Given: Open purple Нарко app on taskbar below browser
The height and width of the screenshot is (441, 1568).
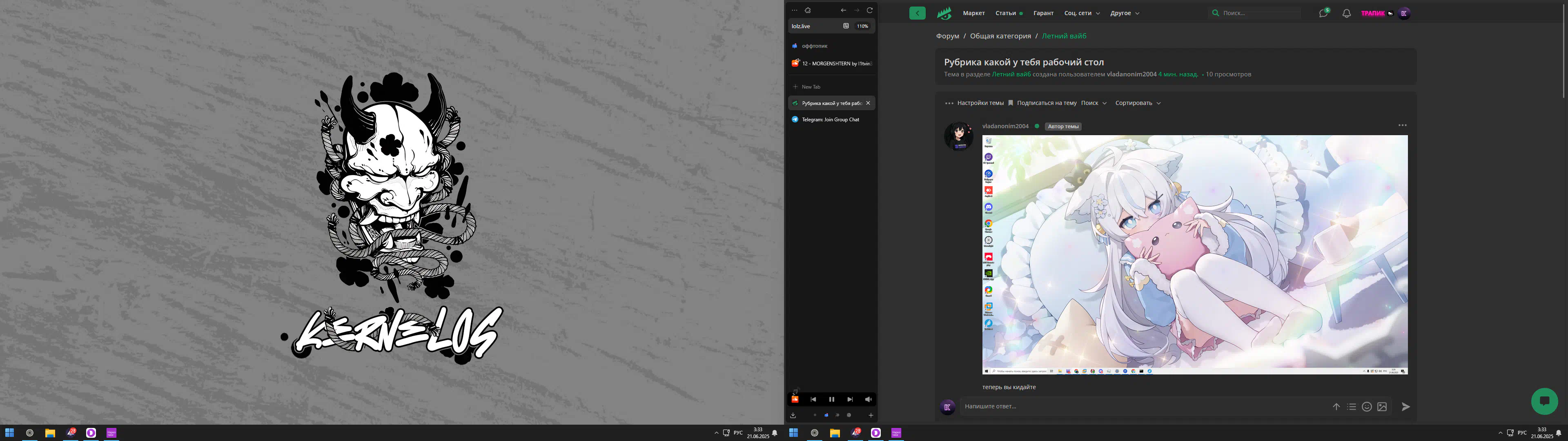Looking at the screenshot, I should click(x=896, y=433).
